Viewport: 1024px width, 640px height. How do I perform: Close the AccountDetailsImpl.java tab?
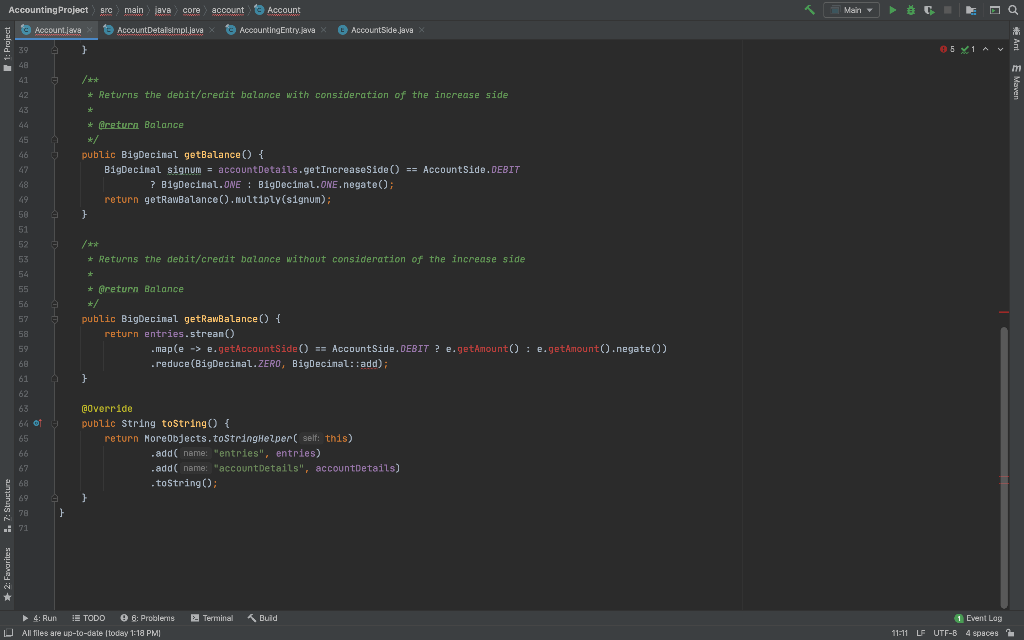pos(212,30)
